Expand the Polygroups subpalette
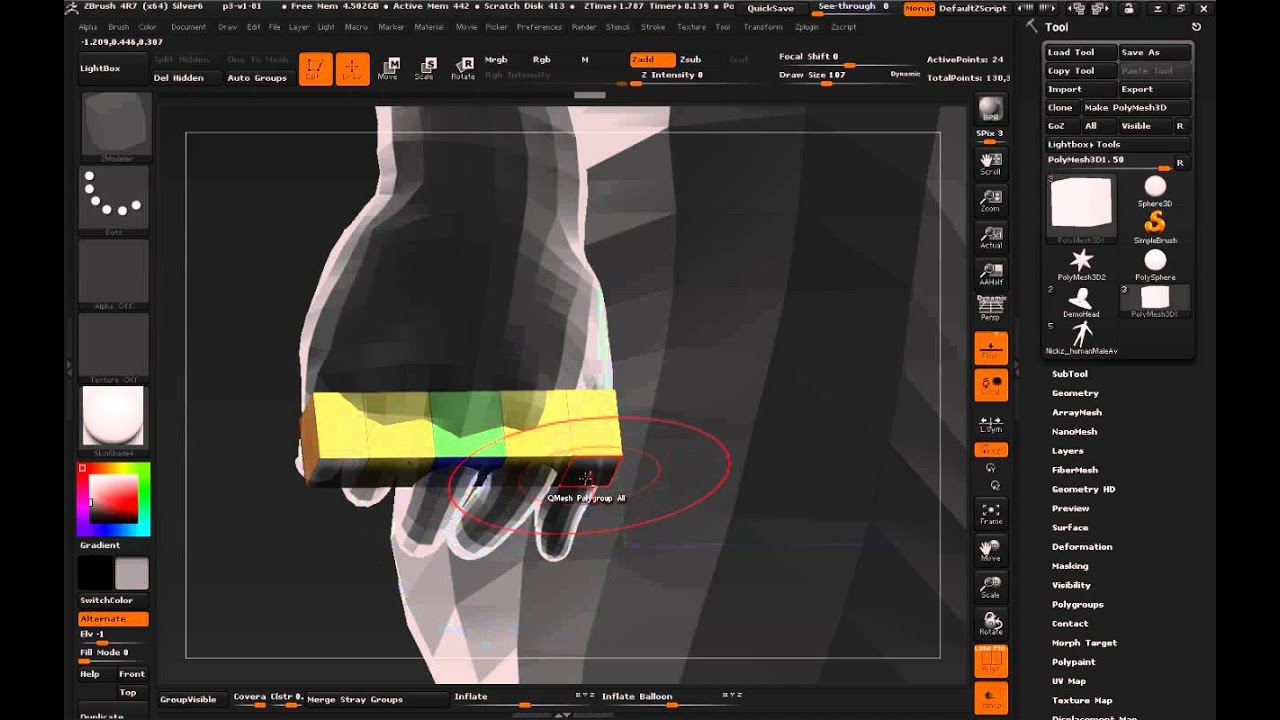 coord(1077,604)
